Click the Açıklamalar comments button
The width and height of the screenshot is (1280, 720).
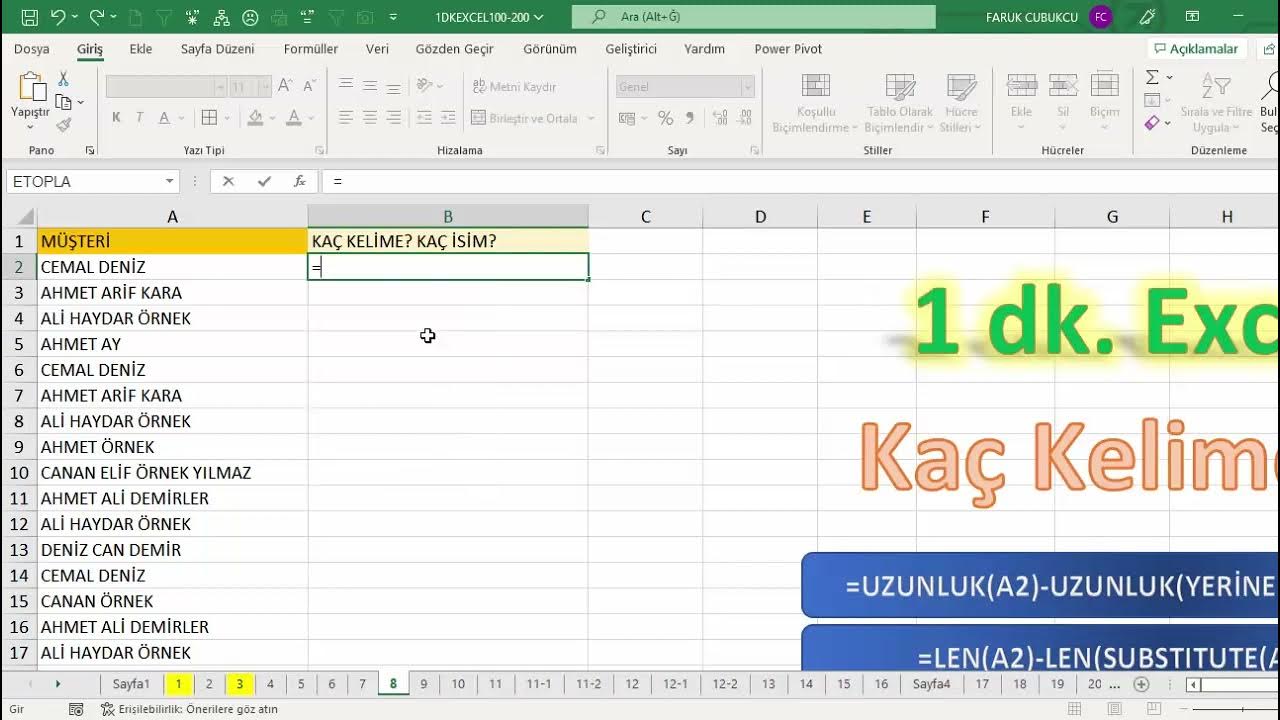point(1196,49)
